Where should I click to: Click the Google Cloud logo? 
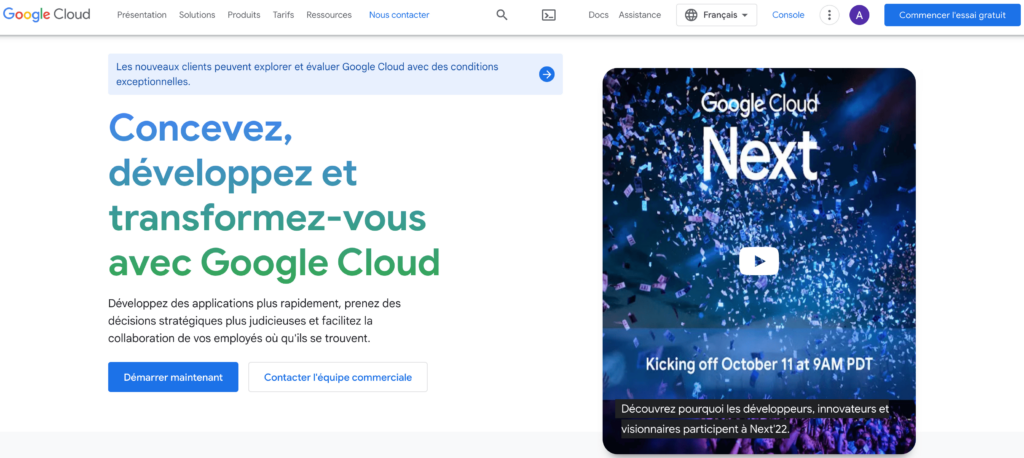pyautogui.click(x=46, y=15)
